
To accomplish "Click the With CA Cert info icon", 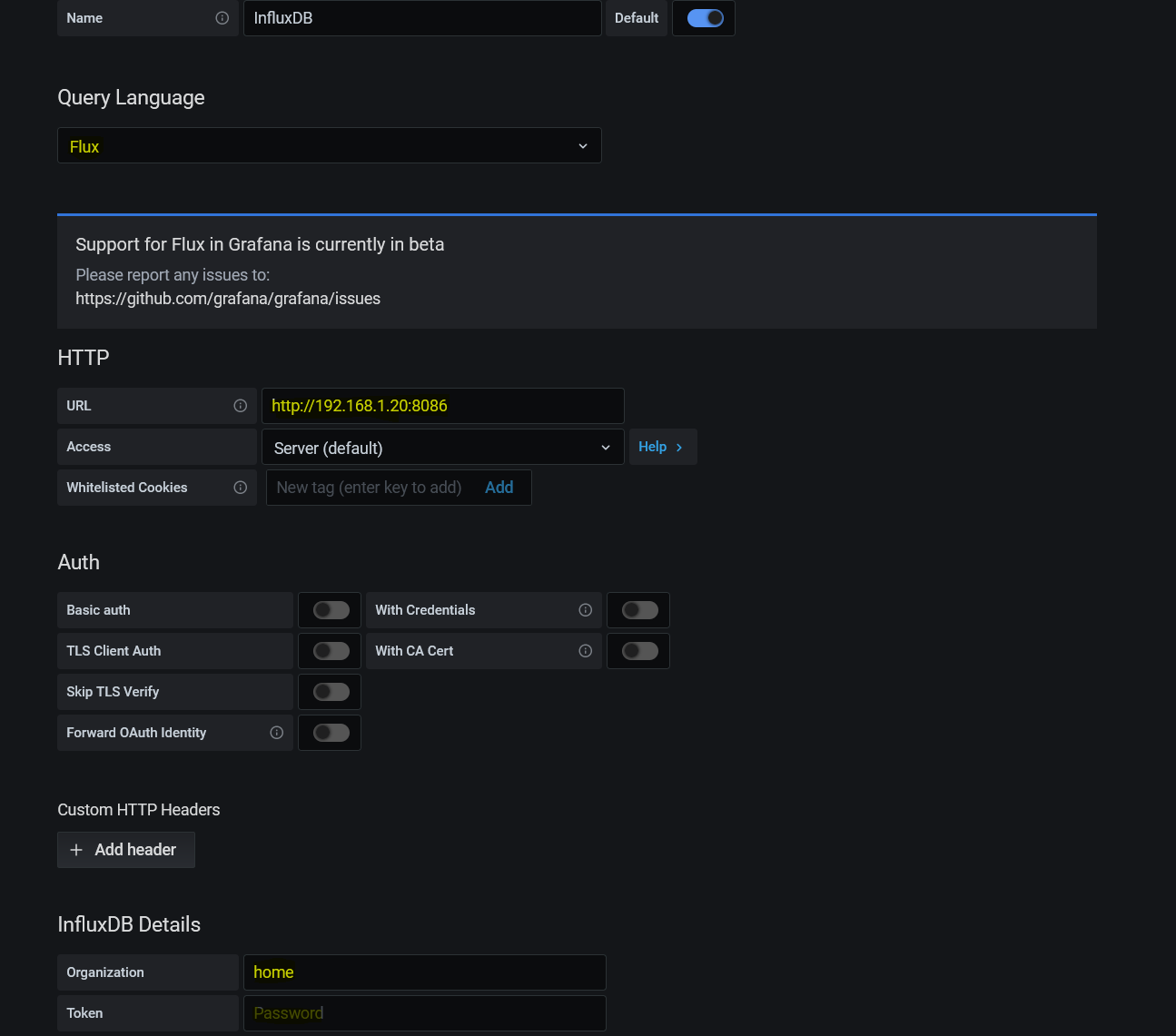I will click(585, 651).
